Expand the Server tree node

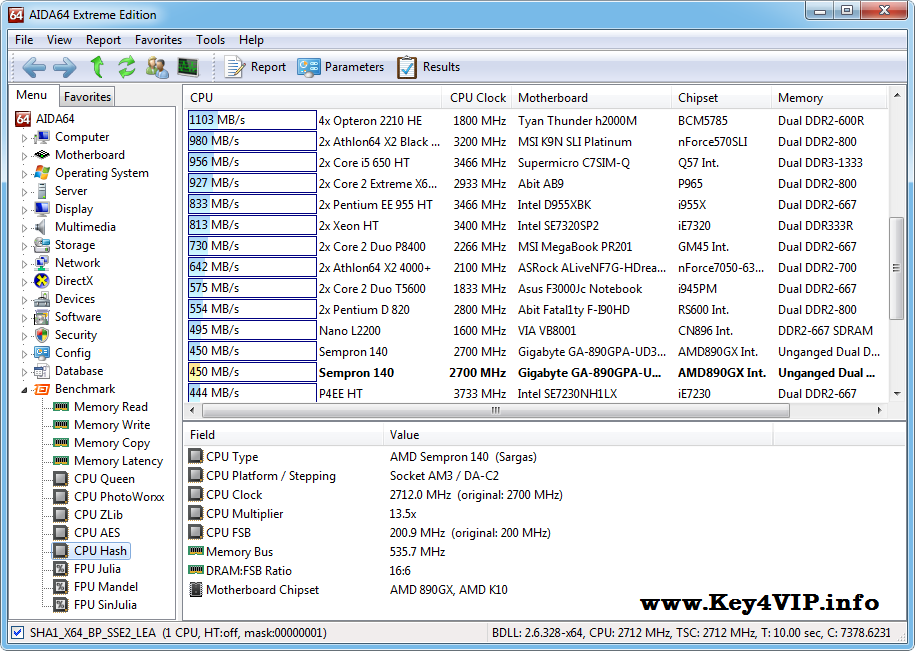(24, 192)
